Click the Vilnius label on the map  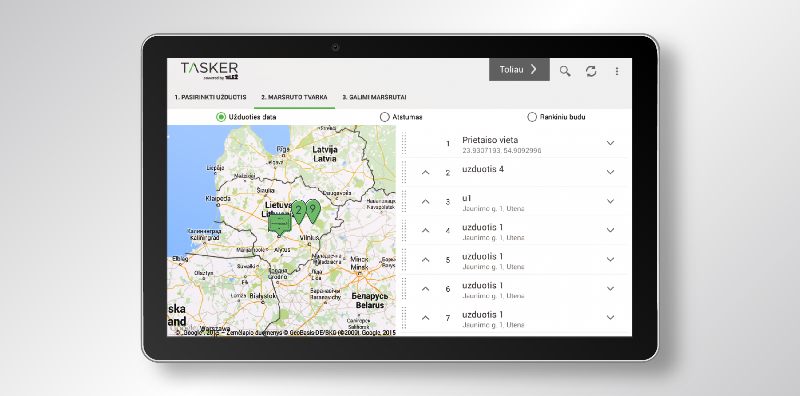tap(309, 238)
